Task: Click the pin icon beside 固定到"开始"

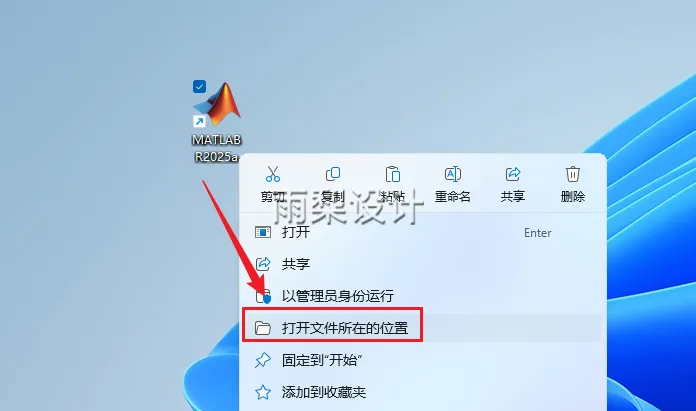Action: tap(263, 360)
